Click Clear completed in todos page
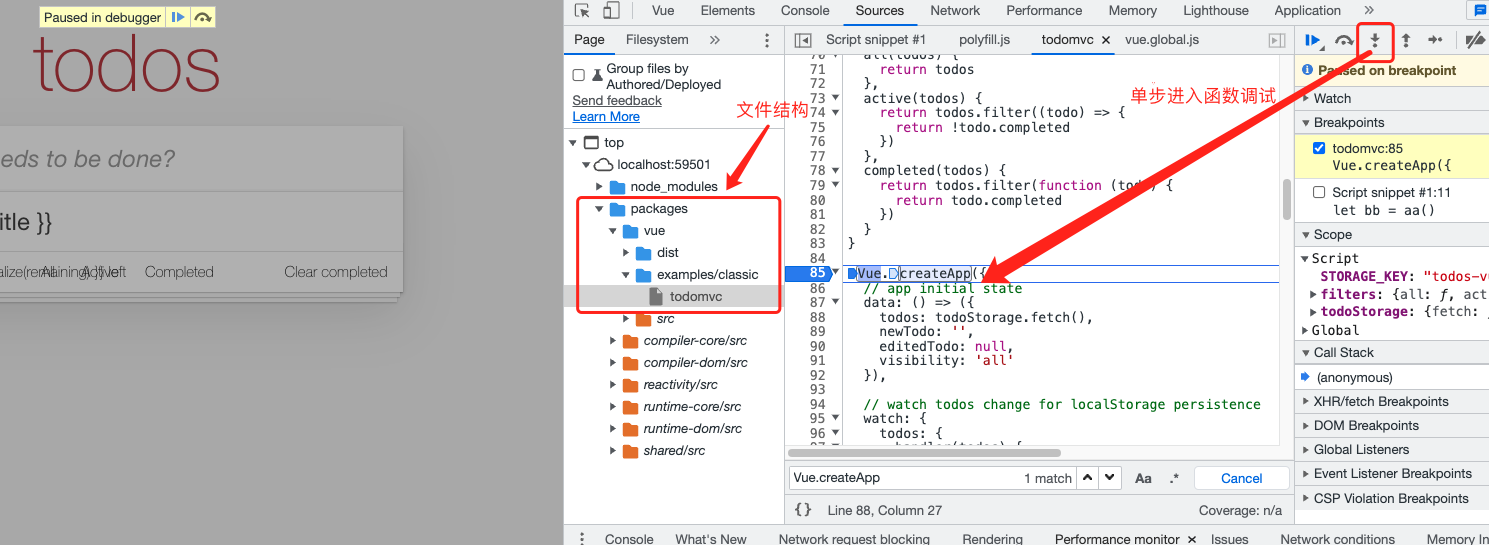This screenshot has height=545, width=1489. click(336, 272)
